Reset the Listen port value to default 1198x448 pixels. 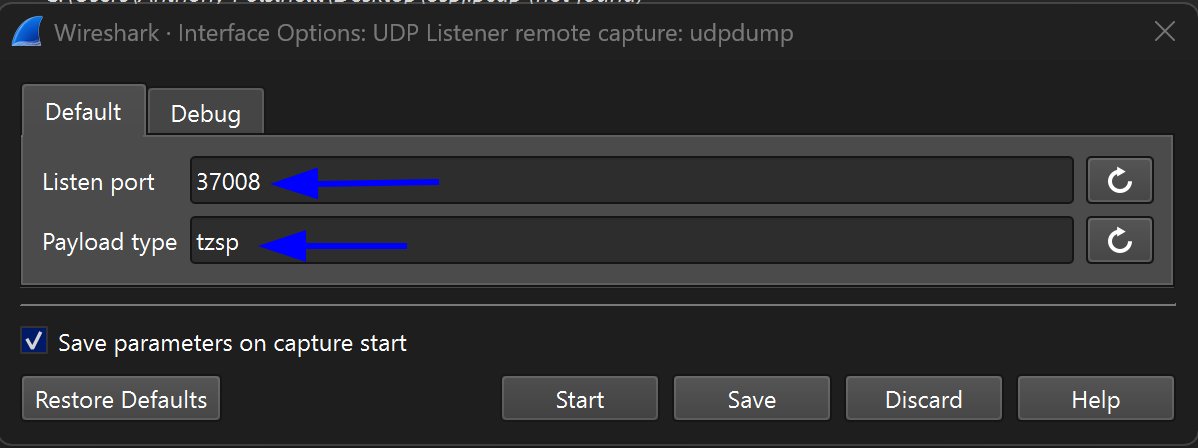(1120, 181)
